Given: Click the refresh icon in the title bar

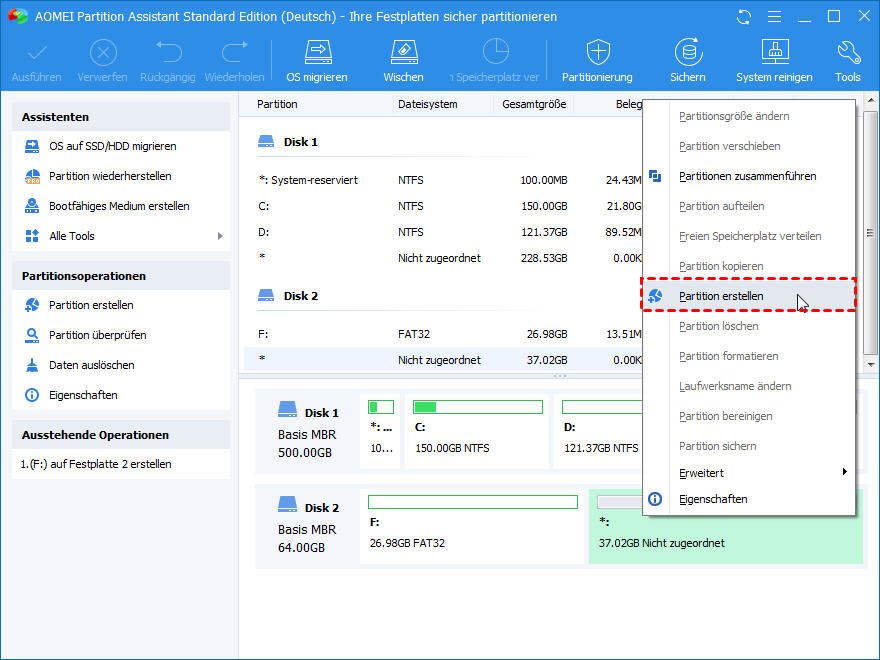Looking at the screenshot, I should [744, 17].
